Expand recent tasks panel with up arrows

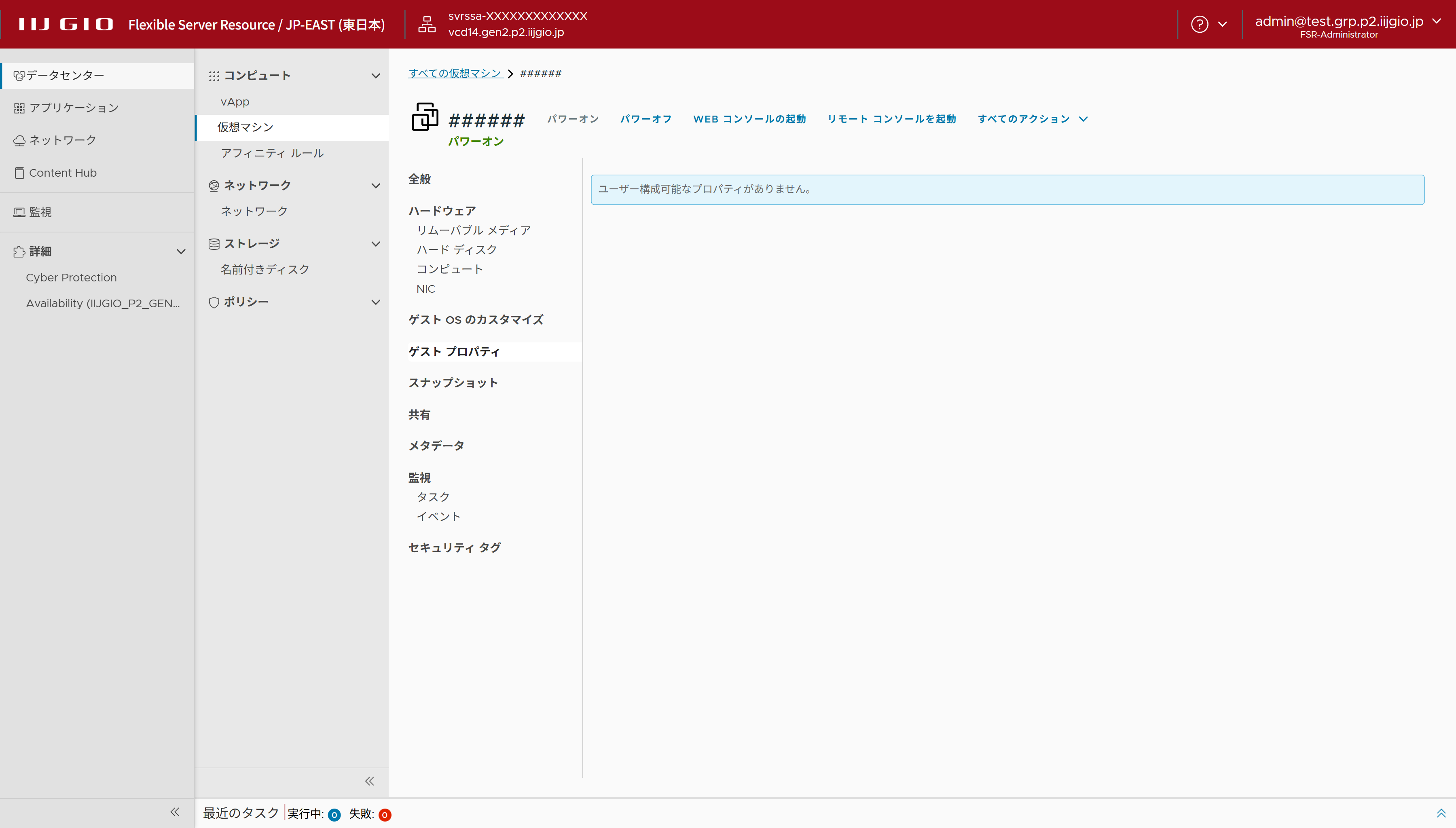pyautogui.click(x=1441, y=813)
